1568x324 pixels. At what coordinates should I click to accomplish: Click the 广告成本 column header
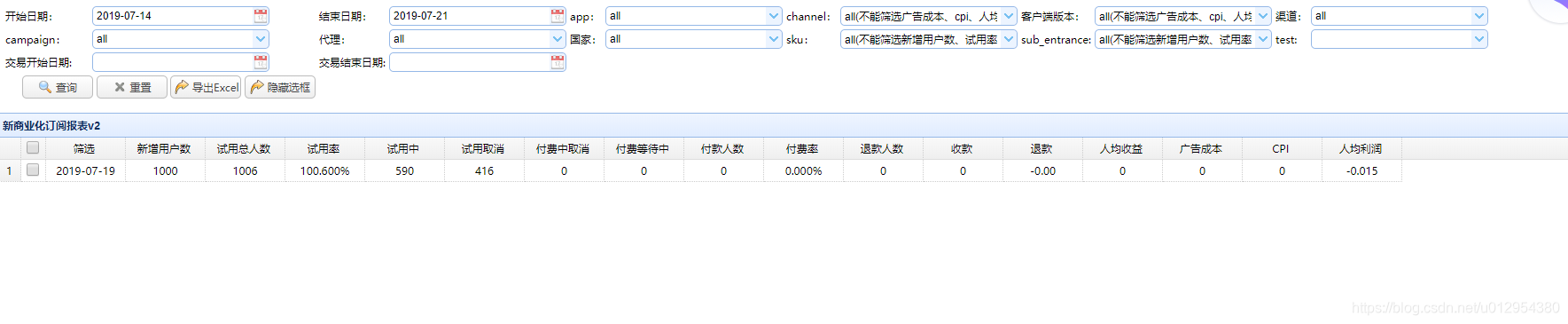click(1202, 148)
